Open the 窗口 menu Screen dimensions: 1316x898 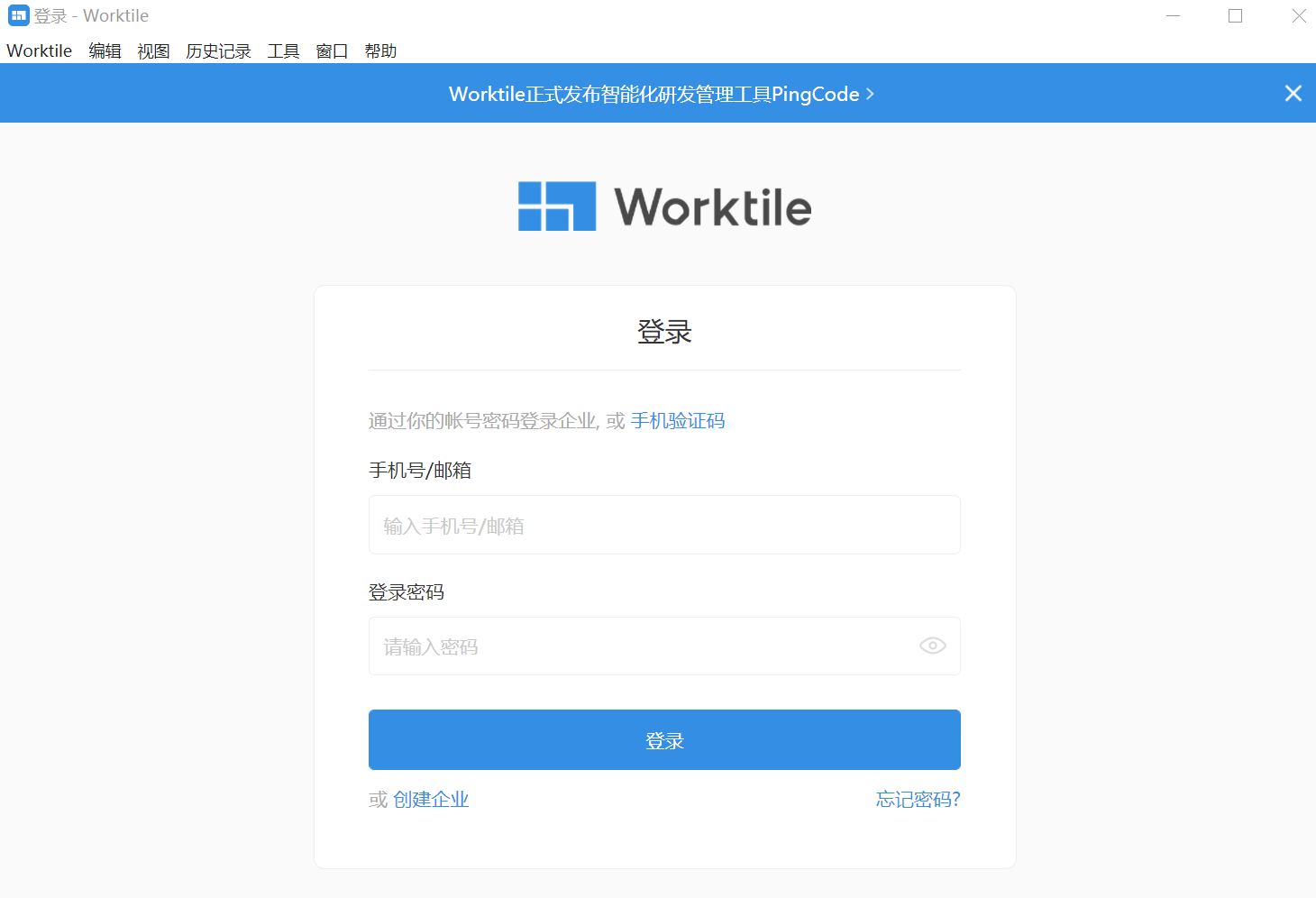[x=332, y=51]
